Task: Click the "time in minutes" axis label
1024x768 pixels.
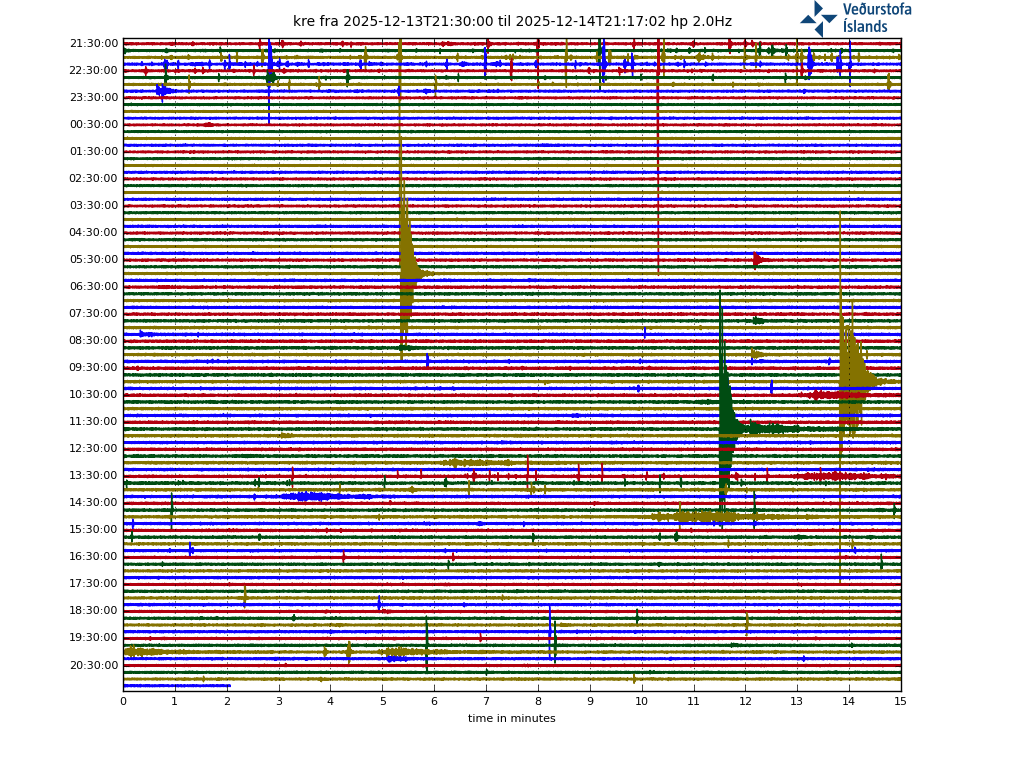Action: point(511,718)
